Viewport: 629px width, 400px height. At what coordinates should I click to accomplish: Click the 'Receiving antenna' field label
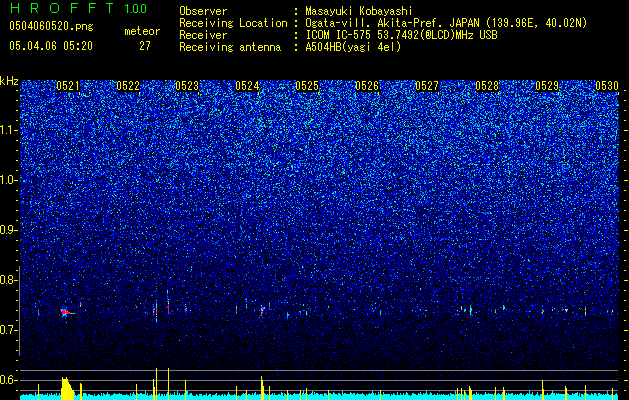point(230,47)
